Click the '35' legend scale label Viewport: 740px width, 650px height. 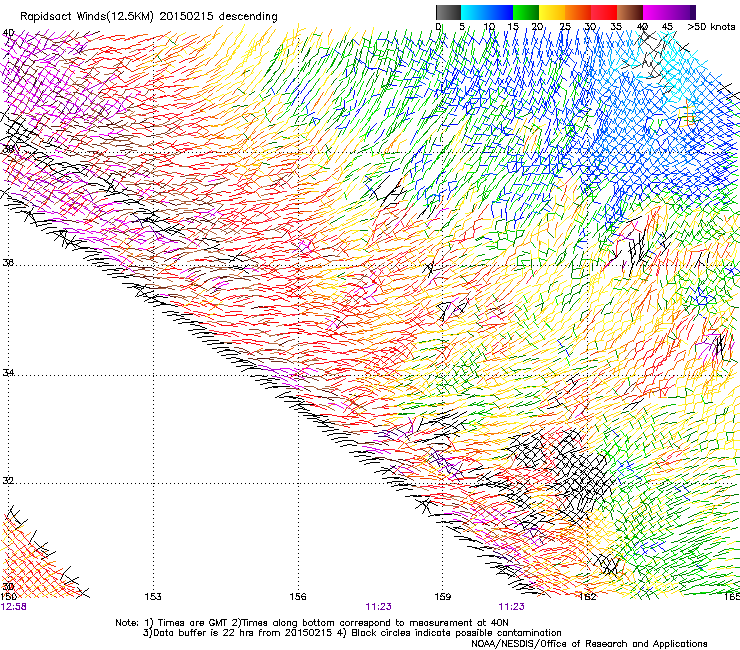(616, 27)
